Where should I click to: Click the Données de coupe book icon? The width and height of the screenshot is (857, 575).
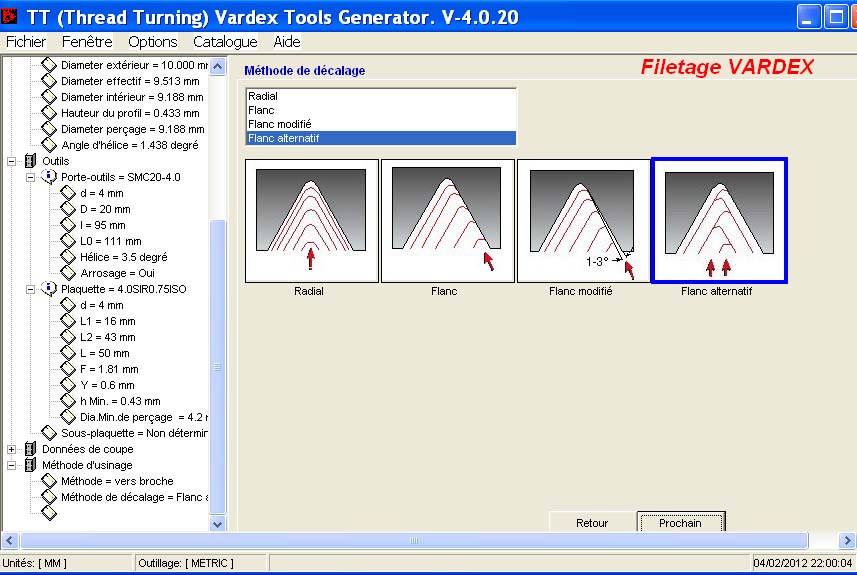tap(31, 449)
